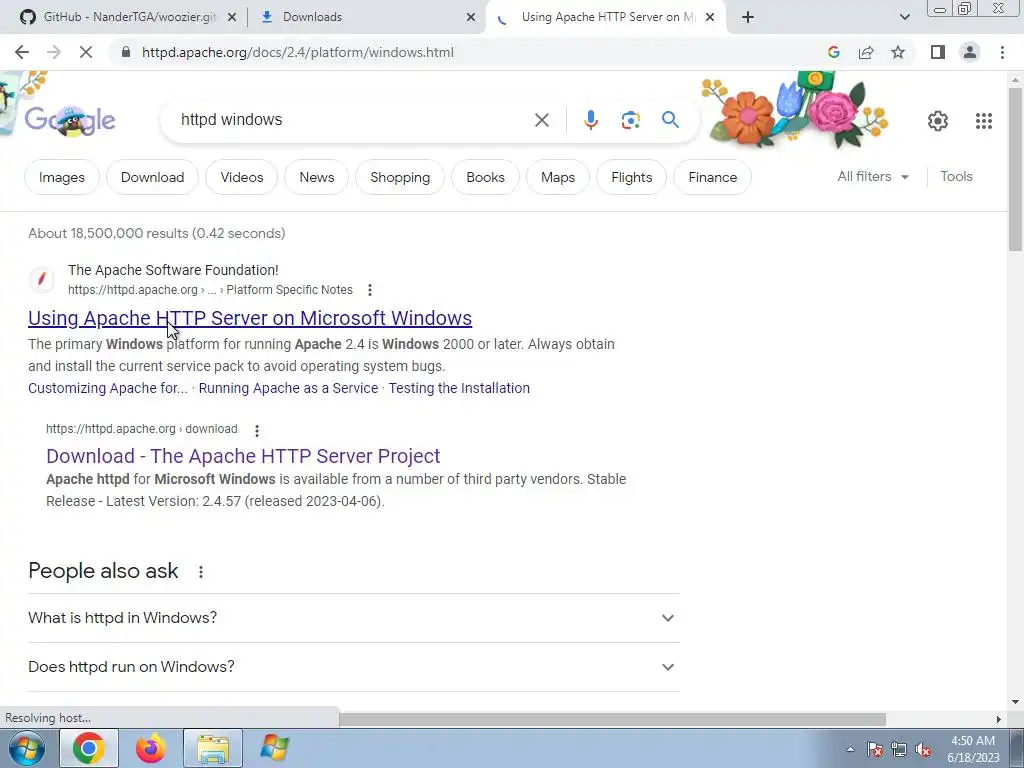Open 'Testing the Installation' sublink
1024x768 pixels.
point(459,388)
